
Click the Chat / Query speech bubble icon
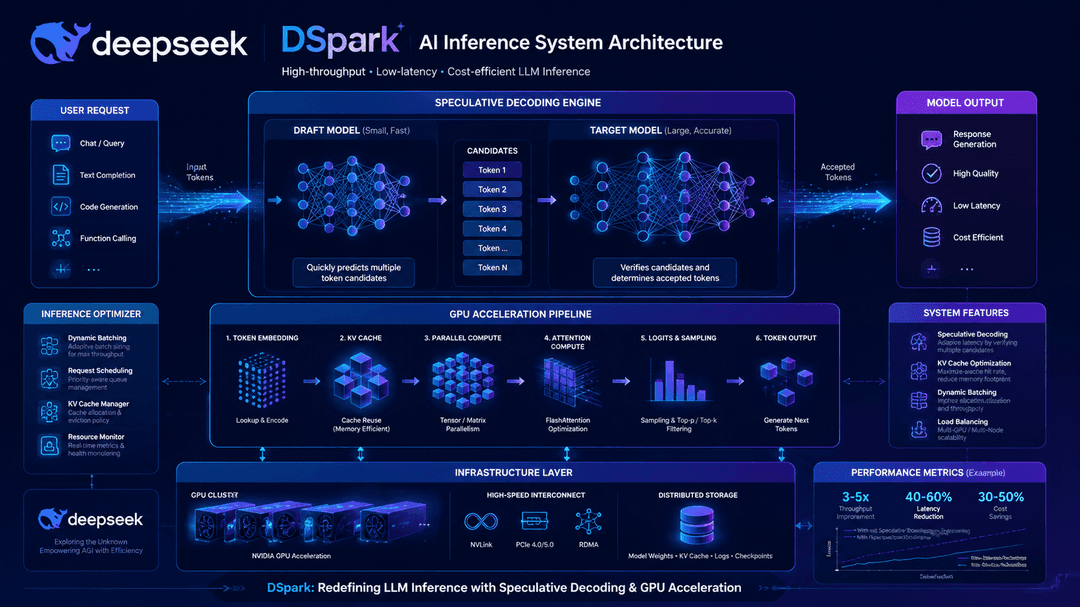[x=61, y=143]
